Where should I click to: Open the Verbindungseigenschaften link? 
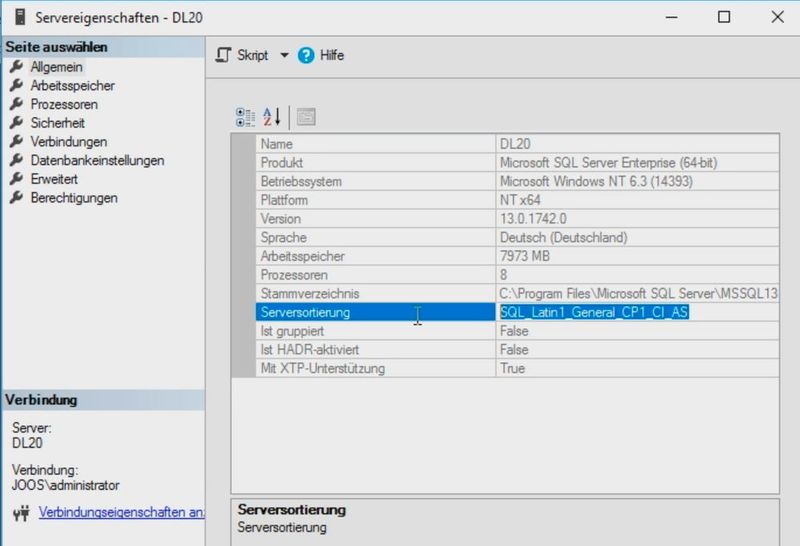coord(121,512)
